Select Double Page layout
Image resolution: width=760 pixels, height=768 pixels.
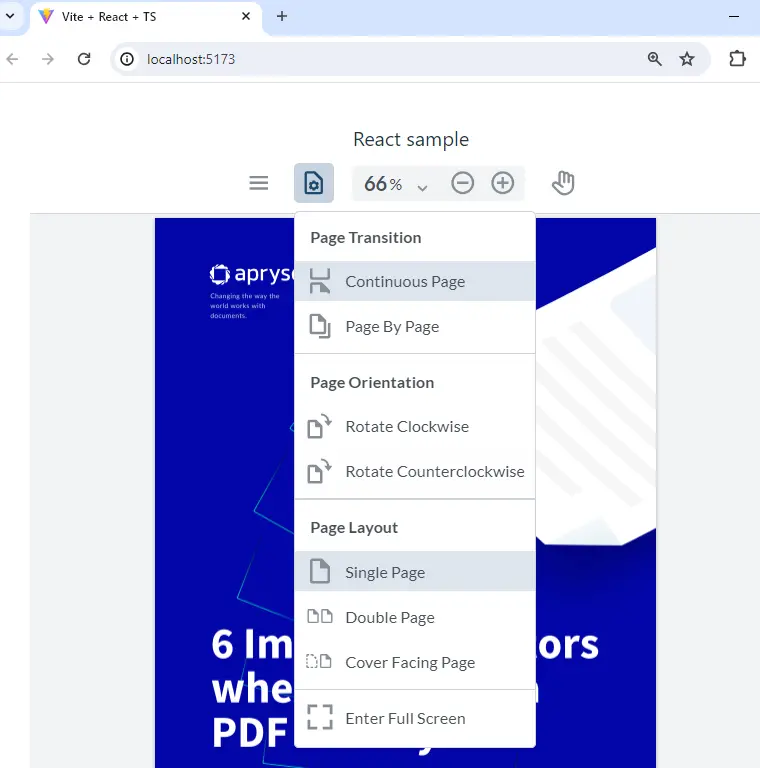[x=415, y=617]
